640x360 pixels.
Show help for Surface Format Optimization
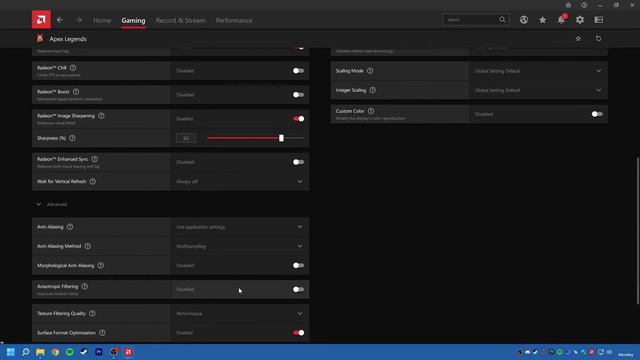102,333
